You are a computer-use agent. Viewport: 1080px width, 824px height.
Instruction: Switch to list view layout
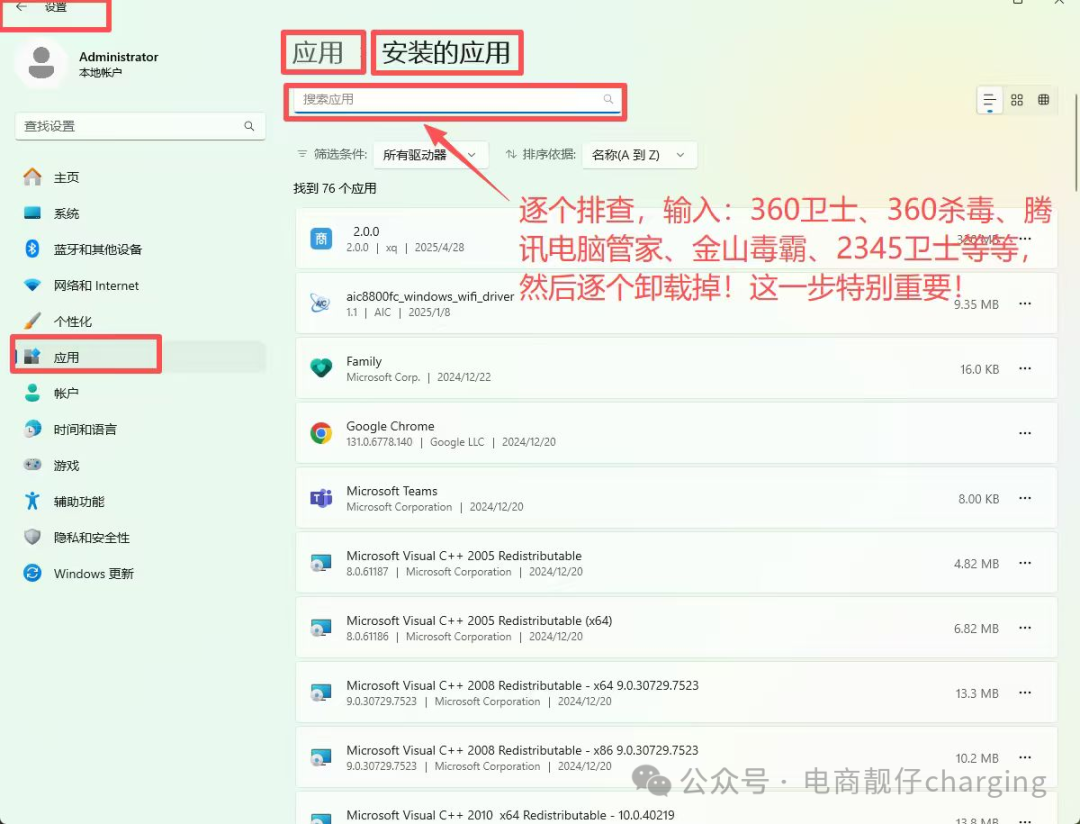pos(990,100)
